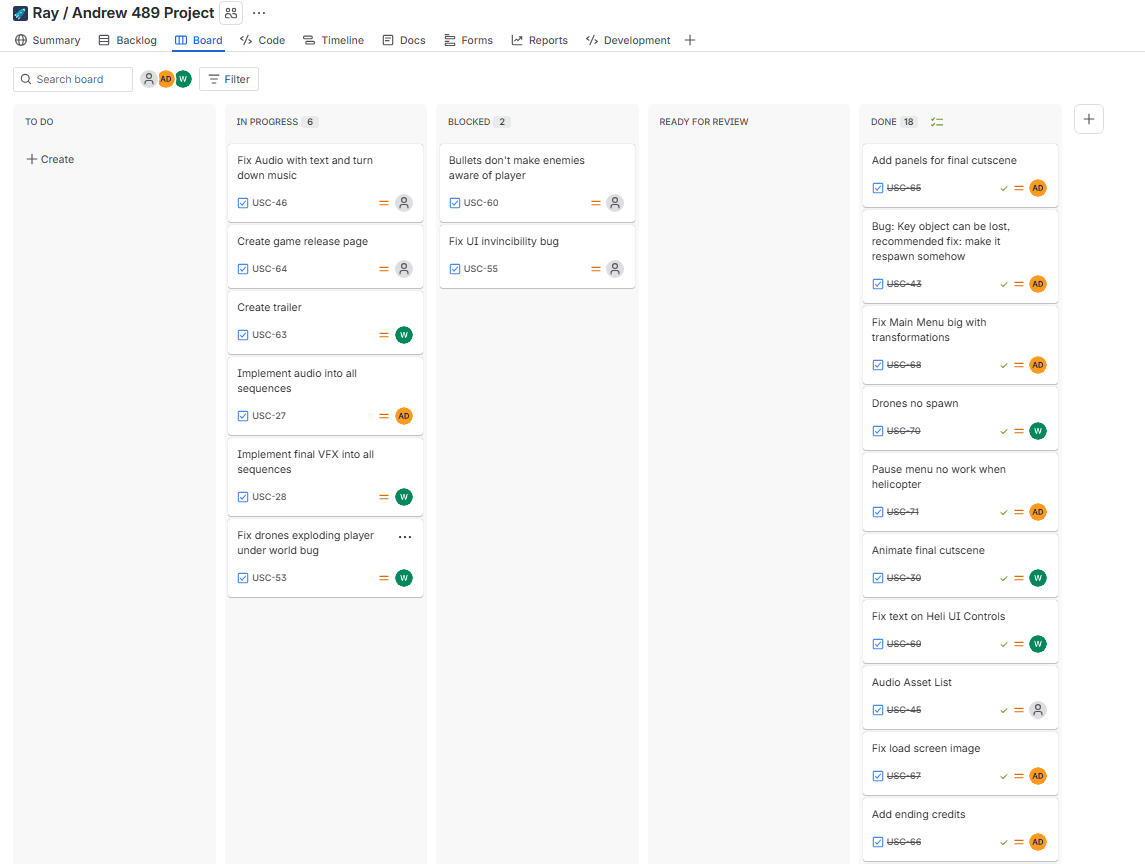Click Create in the To Do column

click(x=50, y=159)
